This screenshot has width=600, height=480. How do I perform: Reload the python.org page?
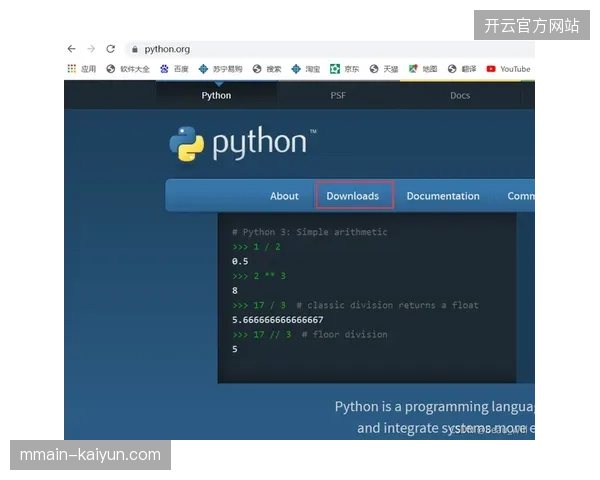(111, 49)
